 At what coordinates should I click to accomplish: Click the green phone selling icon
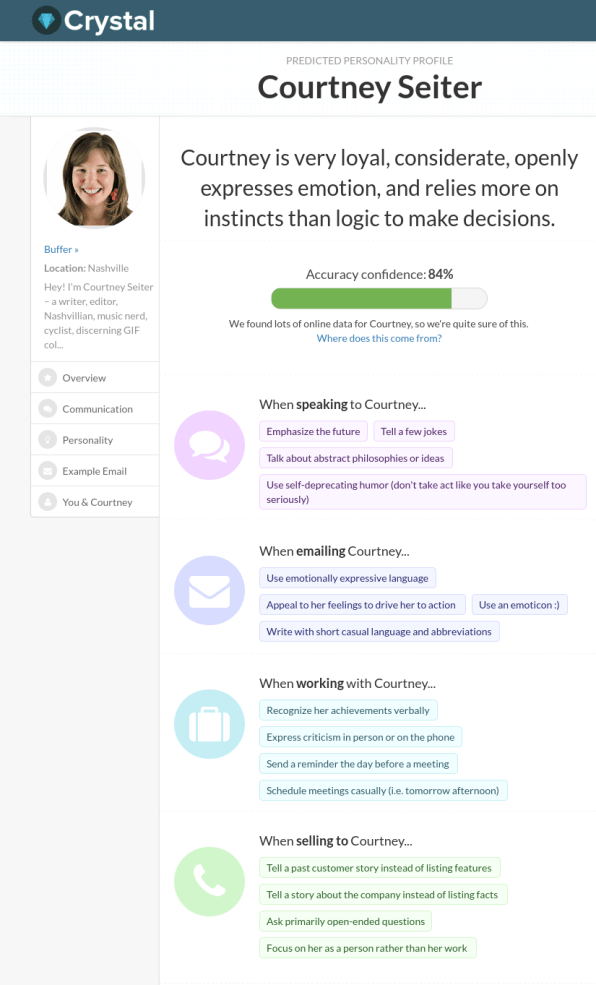click(209, 881)
